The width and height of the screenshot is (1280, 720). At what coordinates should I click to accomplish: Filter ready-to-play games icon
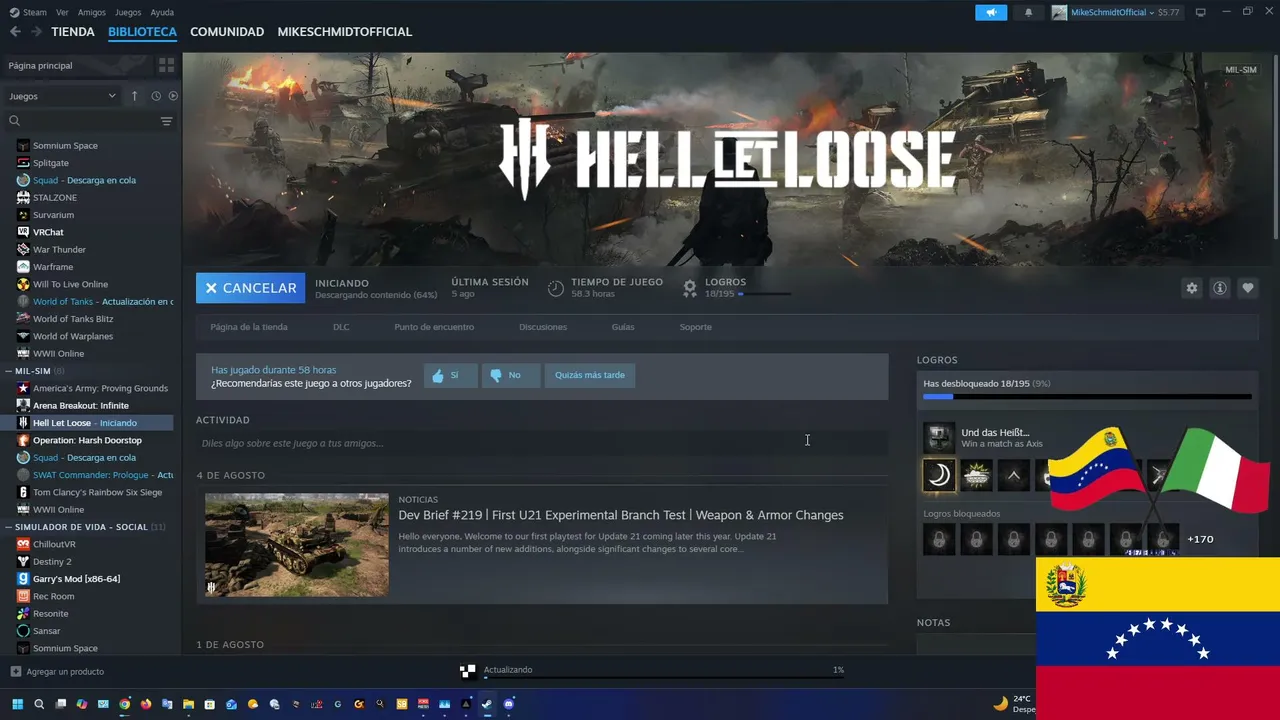click(x=173, y=96)
